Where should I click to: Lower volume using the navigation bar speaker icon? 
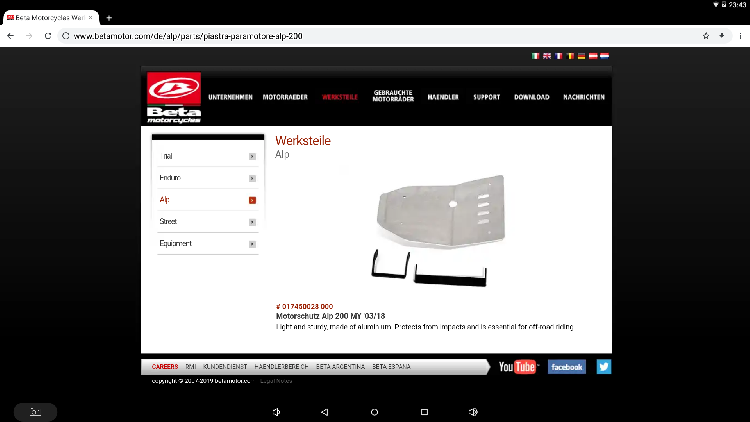click(276, 412)
